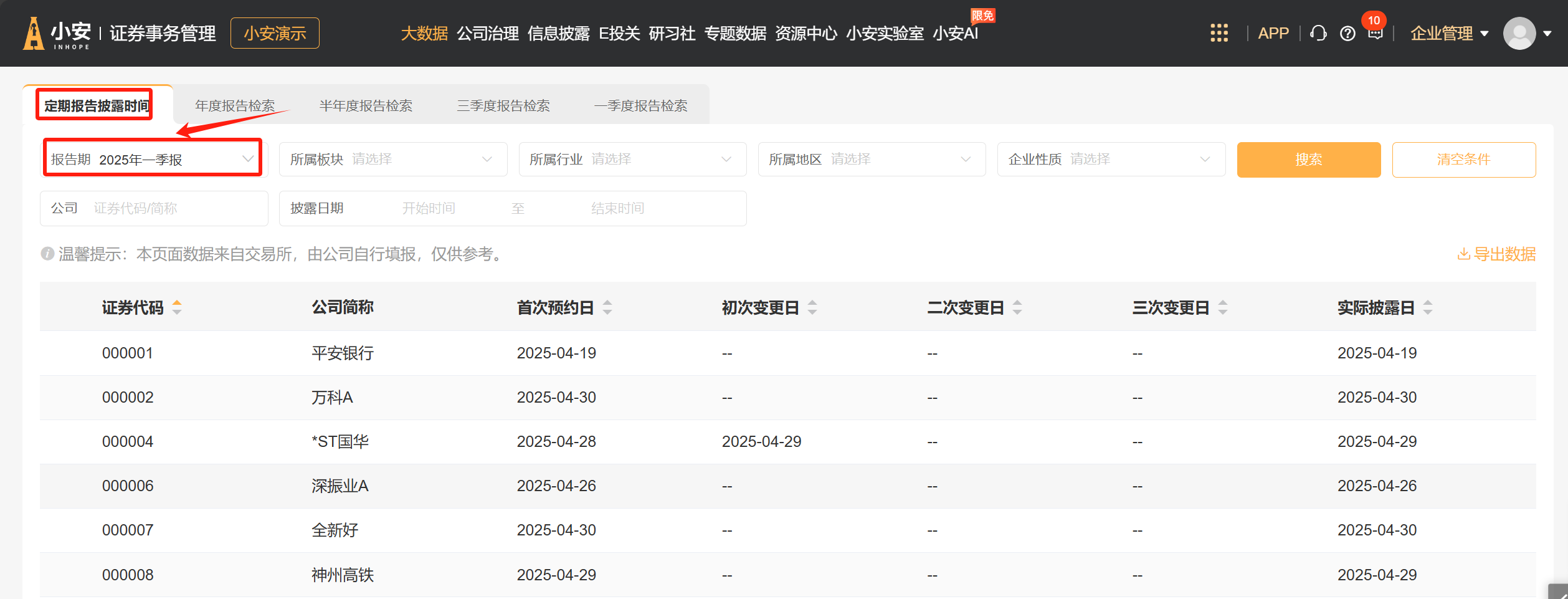Open the 专题数据 nav menu
Viewport: 1568px width, 599px height.
(x=735, y=34)
